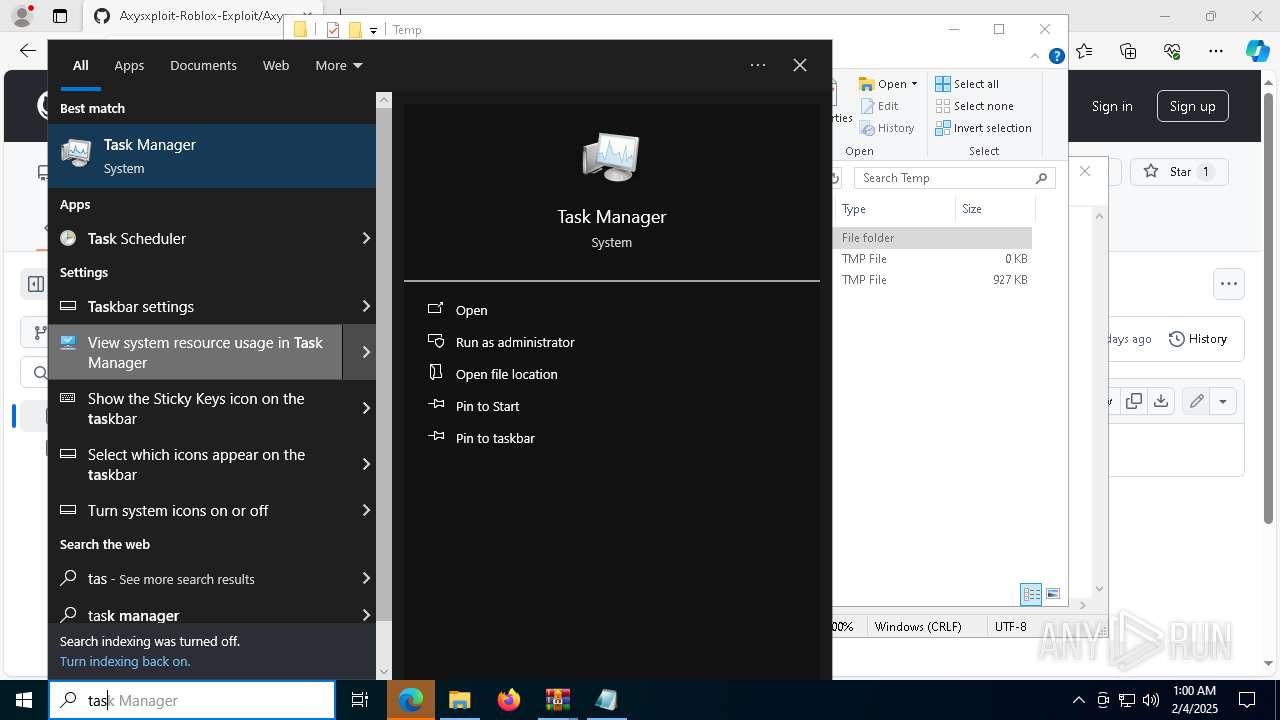Click Select all in Explorer ribbon
Screen dimensions: 1280x720
(967, 84)
